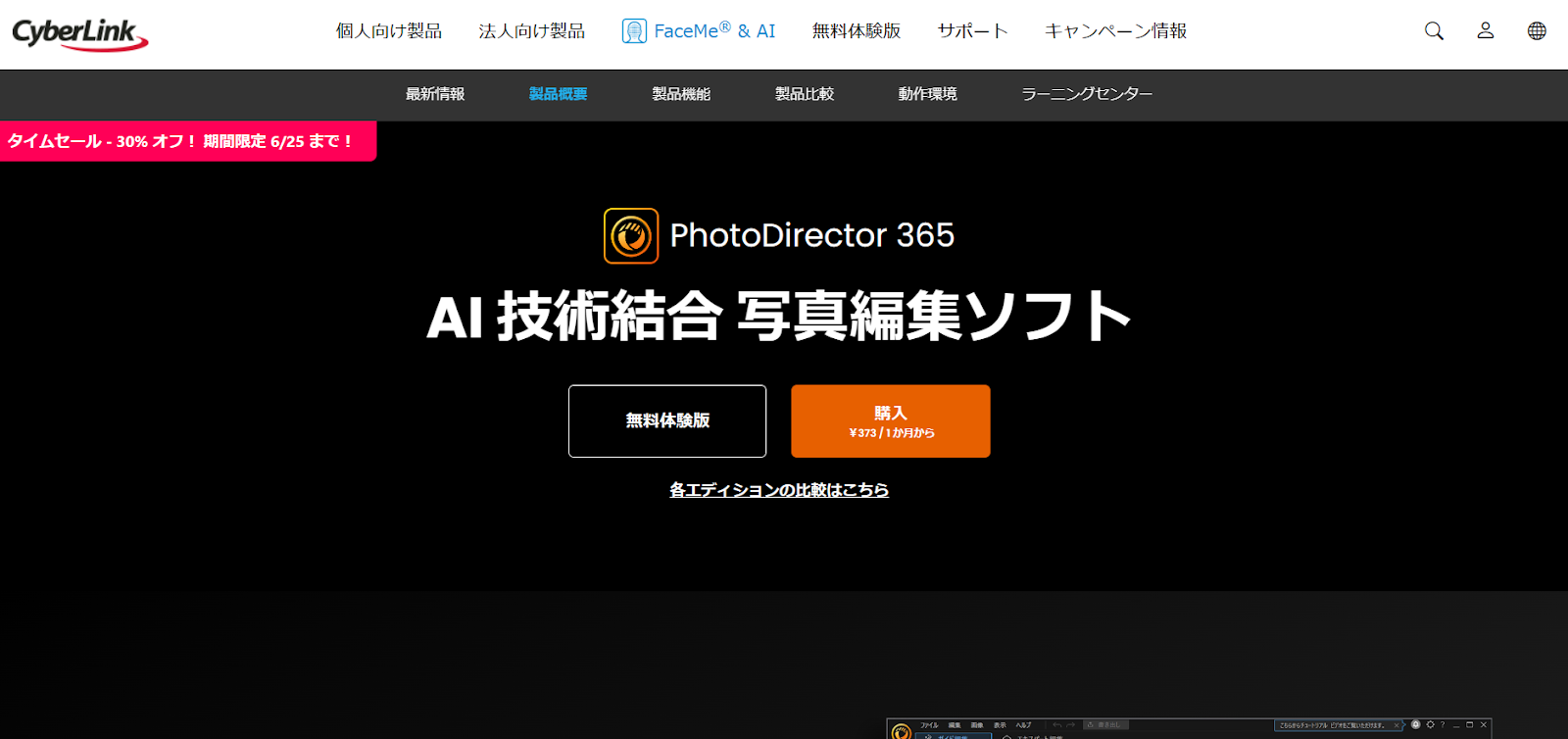This screenshot has width=1568, height=739.
Task: Open FaceMe & AI menu
Action: [699, 31]
